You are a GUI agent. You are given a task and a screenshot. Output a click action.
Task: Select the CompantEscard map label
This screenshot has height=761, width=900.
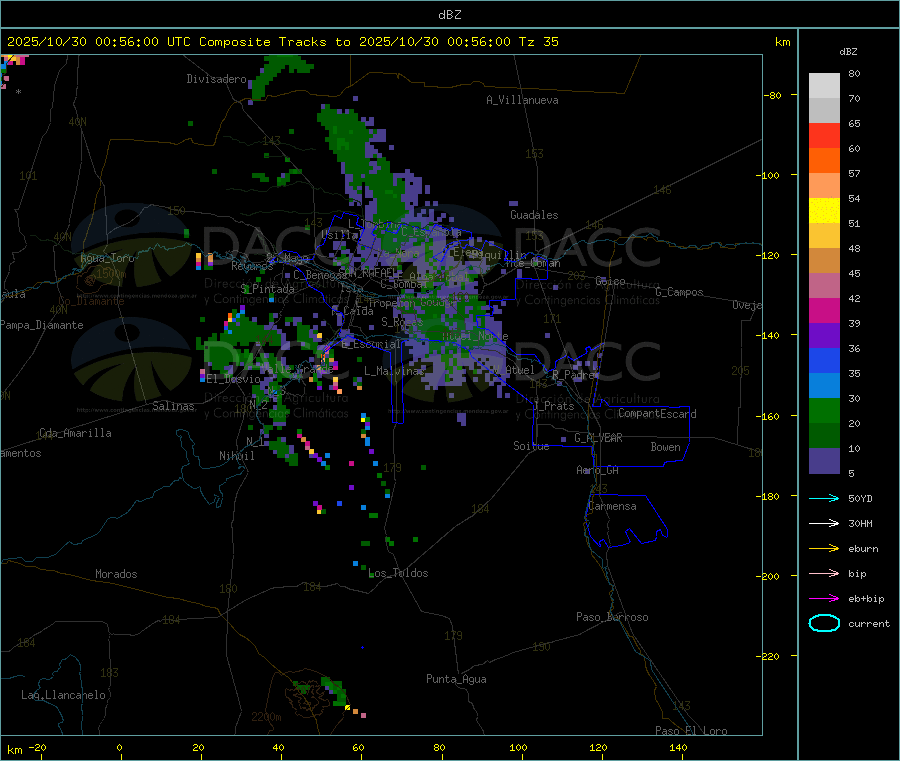[x=657, y=414]
